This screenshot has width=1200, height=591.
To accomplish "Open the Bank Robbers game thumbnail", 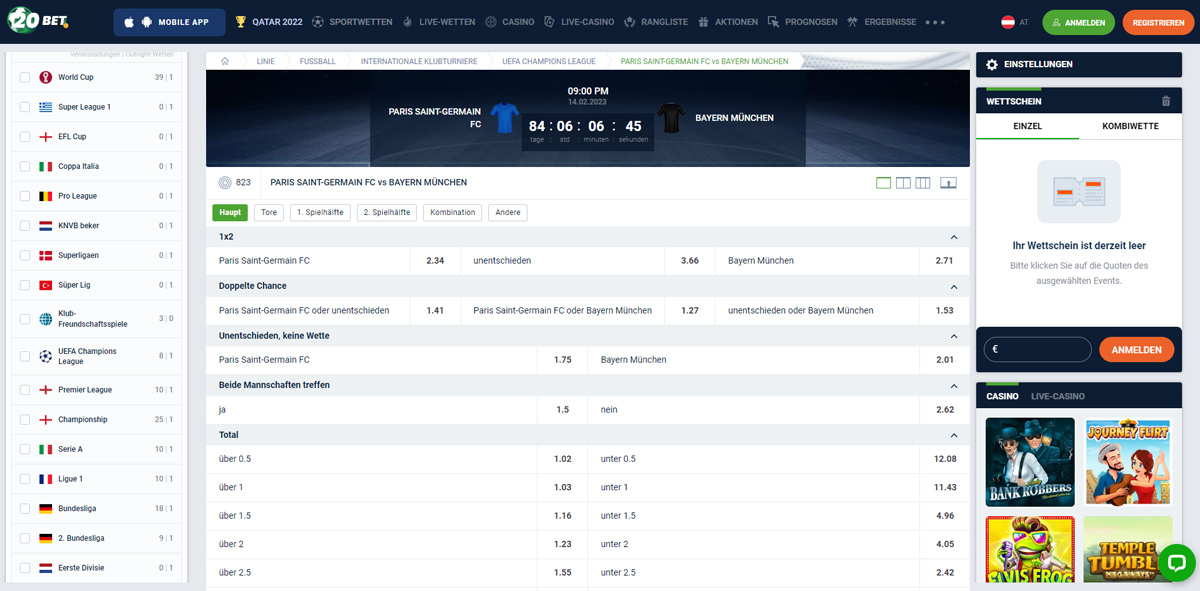I will coord(1030,462).
